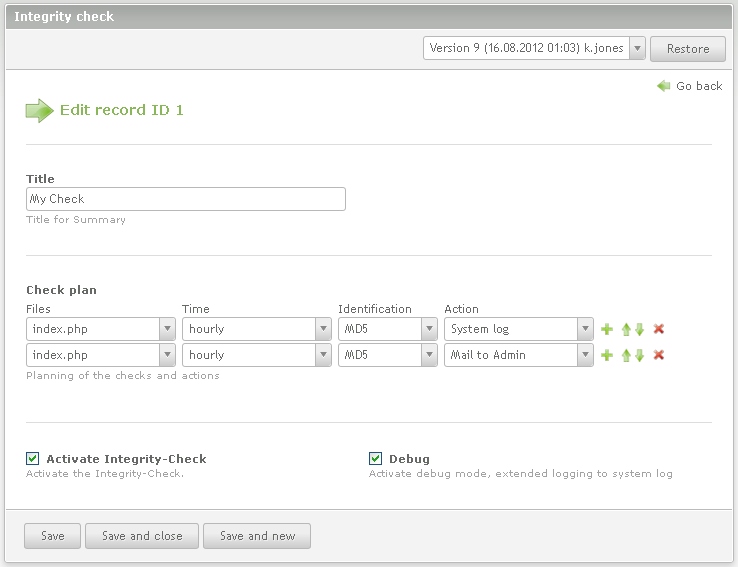Add a row after Mail to Admin row
The height and width of the screenshot is (567, 738).
[x=606, y=355]
